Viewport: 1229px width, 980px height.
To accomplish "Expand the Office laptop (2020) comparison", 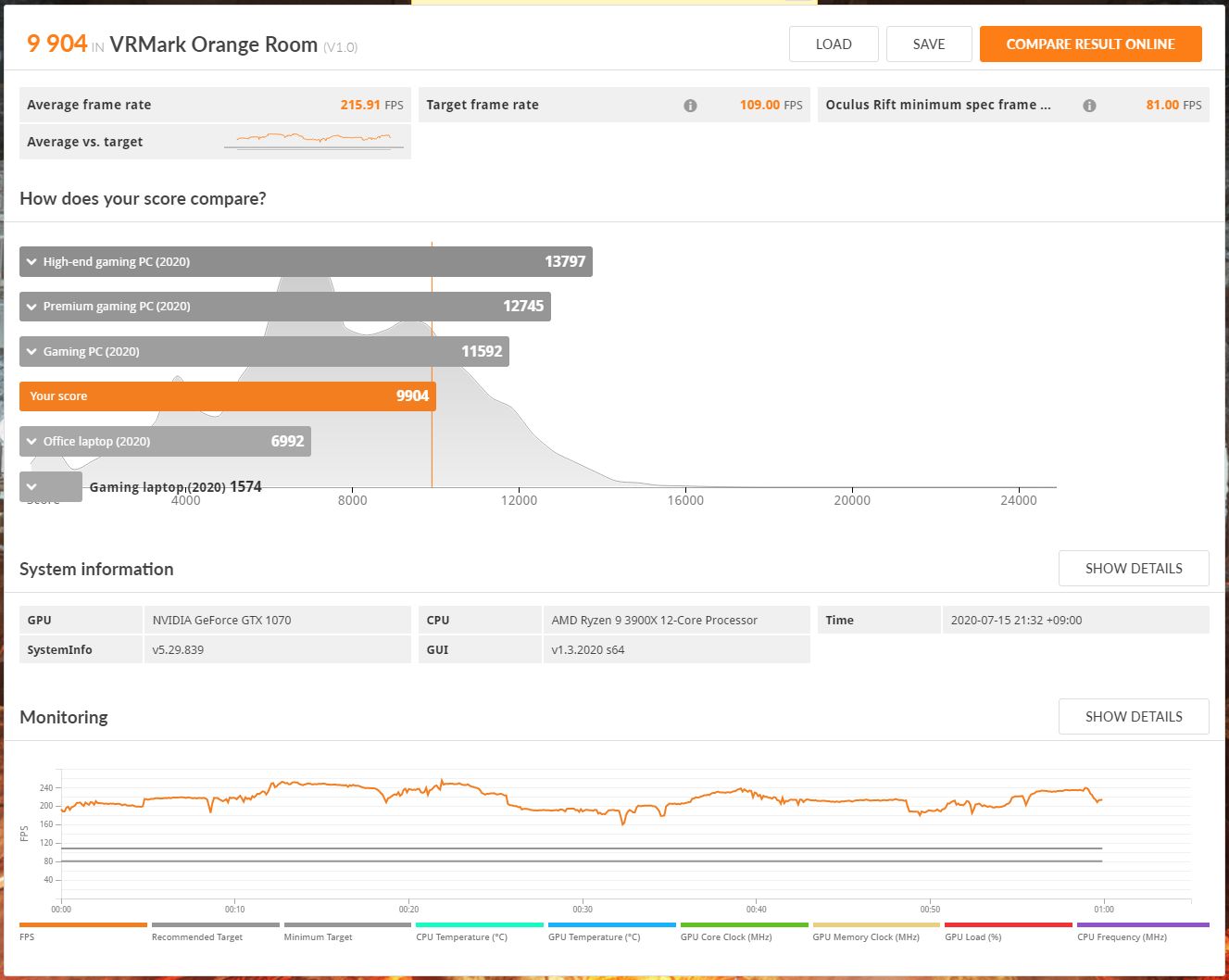I will pyautogui.click(x=32, y=442).
